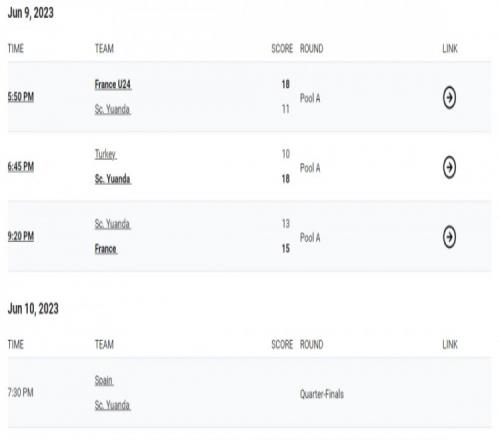Open the Spain team link
The image size is (500, 440).
(104, 380)
